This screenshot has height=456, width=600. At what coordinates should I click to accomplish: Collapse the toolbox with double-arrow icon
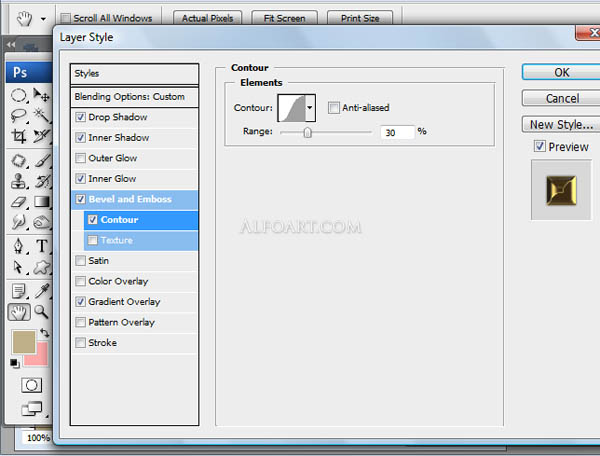11,45
